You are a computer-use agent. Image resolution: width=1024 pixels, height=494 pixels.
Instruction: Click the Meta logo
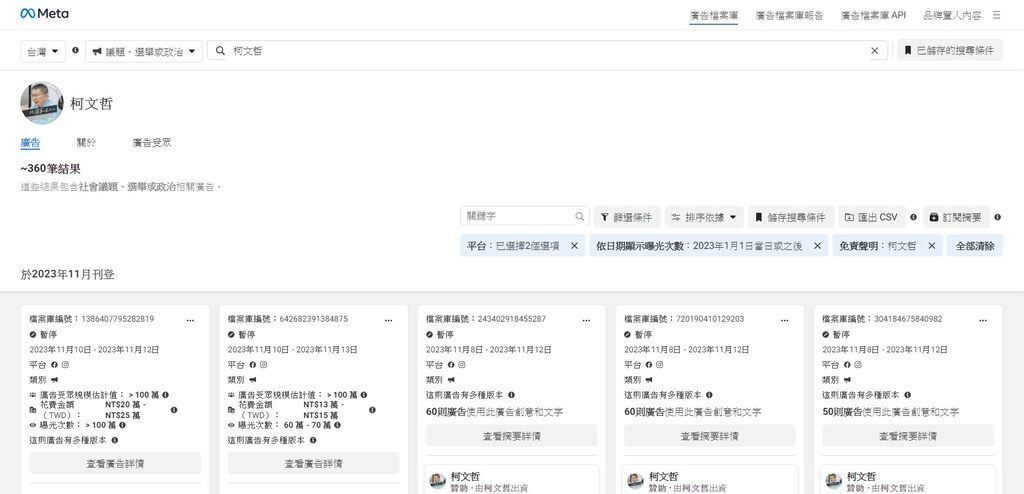[x=44, y=14]
